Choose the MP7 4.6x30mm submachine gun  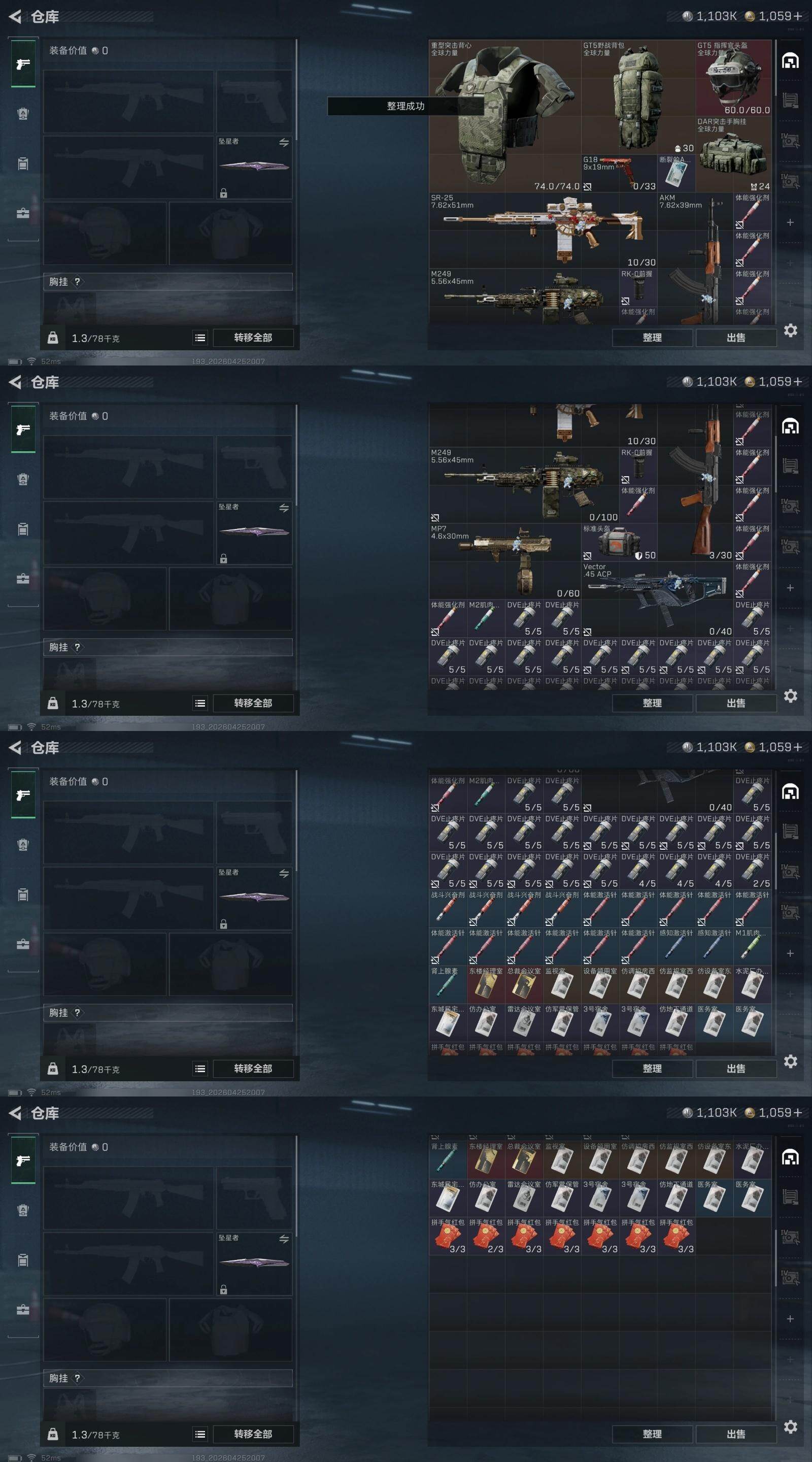click(x=504, y=561)
